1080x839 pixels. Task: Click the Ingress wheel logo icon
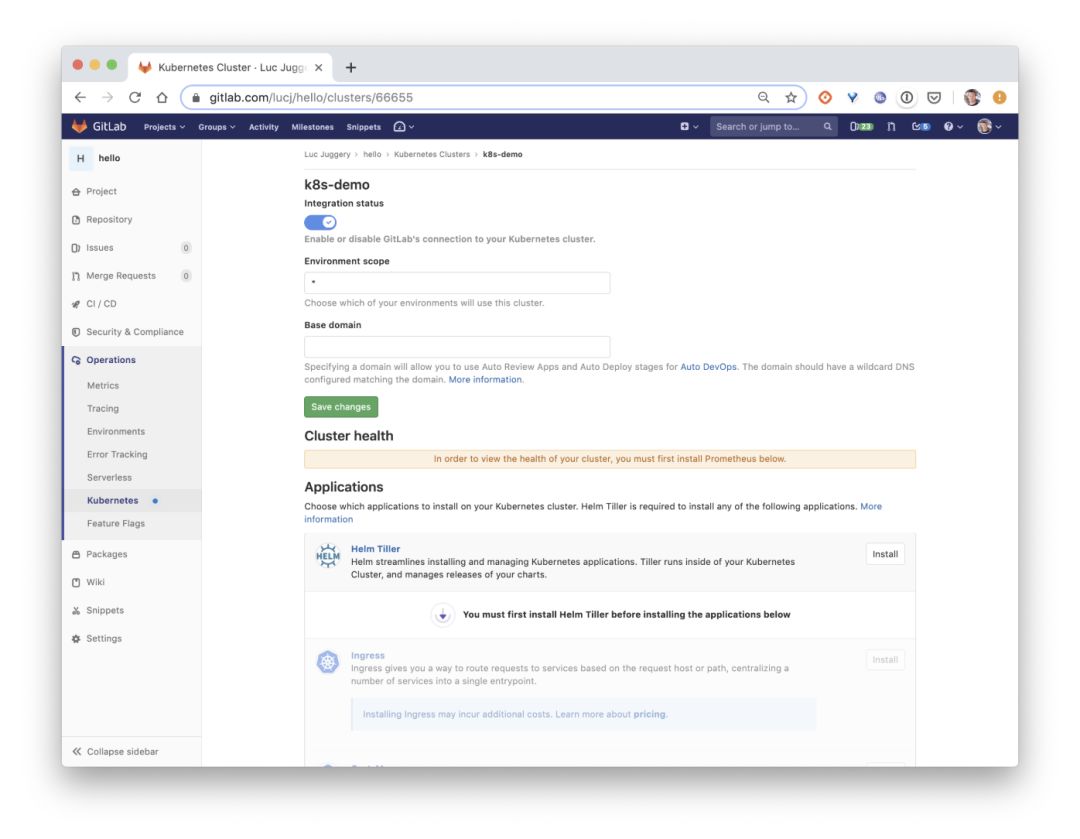click(x=328, y=662)
